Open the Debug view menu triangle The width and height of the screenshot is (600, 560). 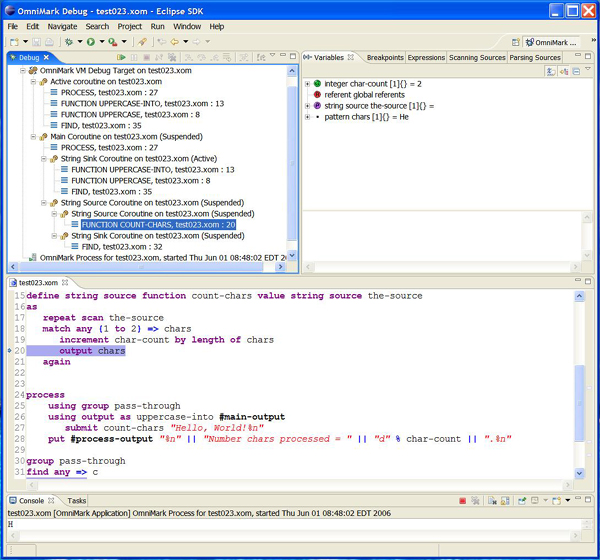tap(272, 55)
